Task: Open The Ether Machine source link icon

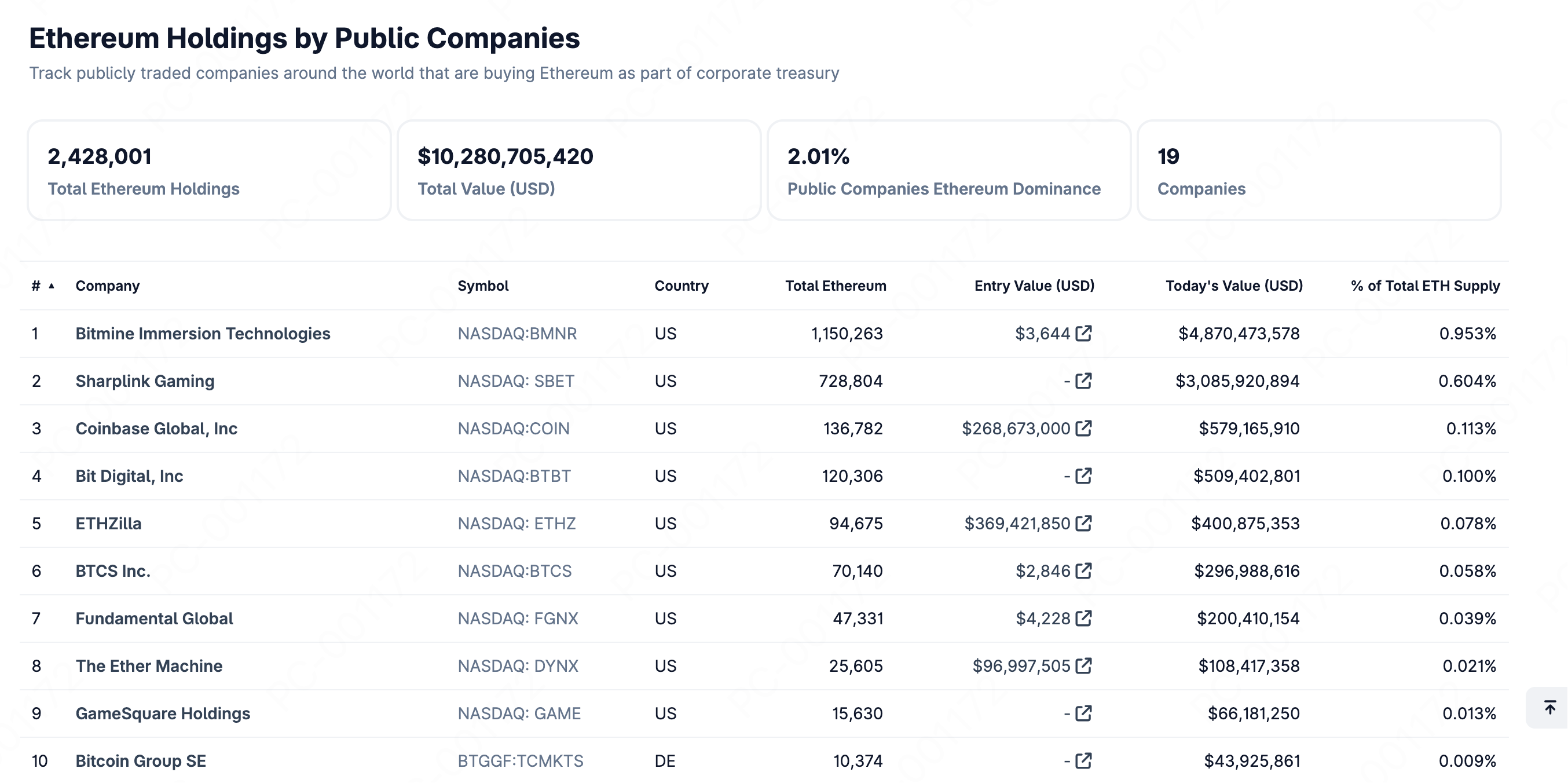Action: coord(1083,665)
